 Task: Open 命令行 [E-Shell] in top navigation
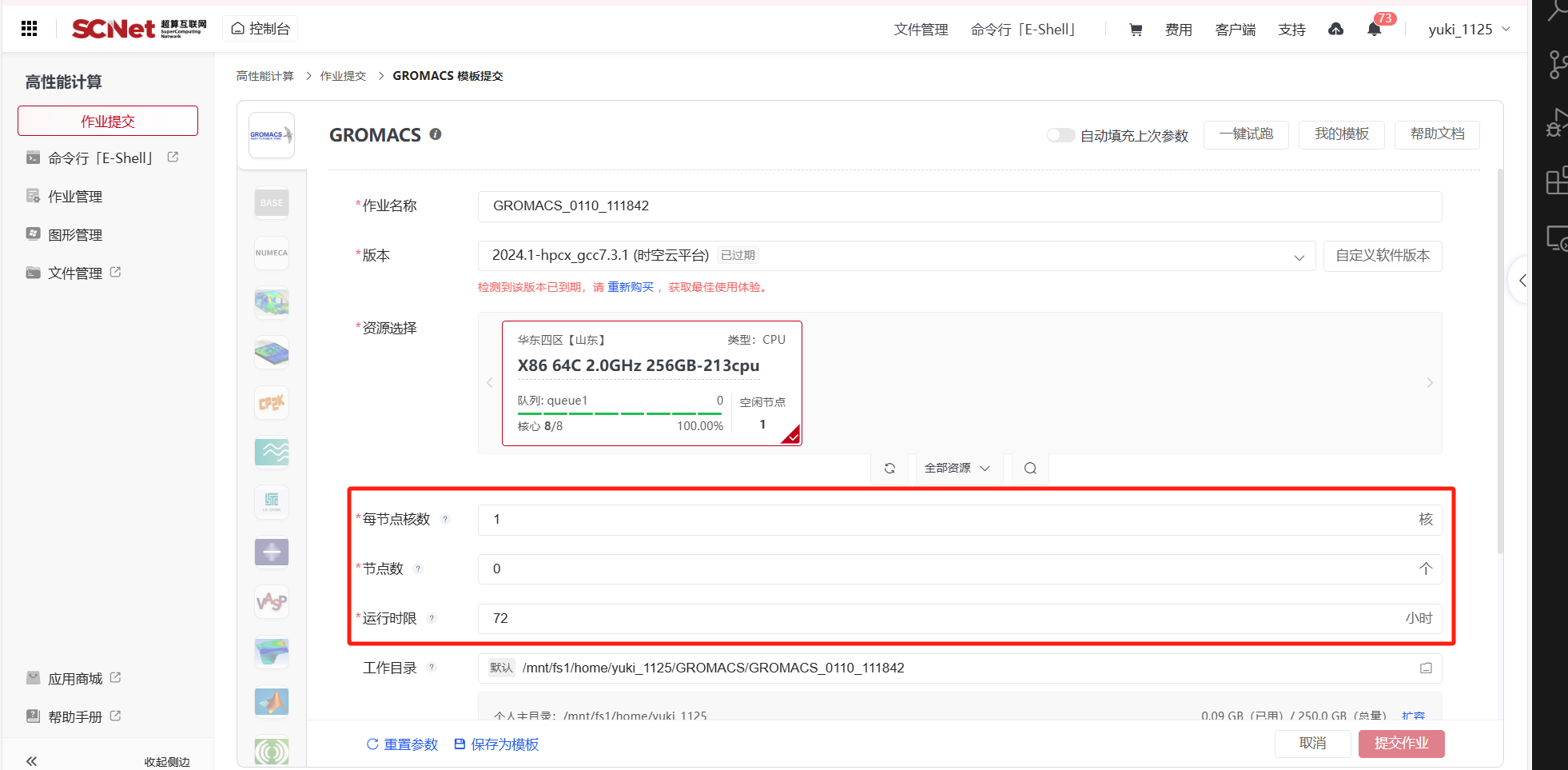(x=1024, y=30)
